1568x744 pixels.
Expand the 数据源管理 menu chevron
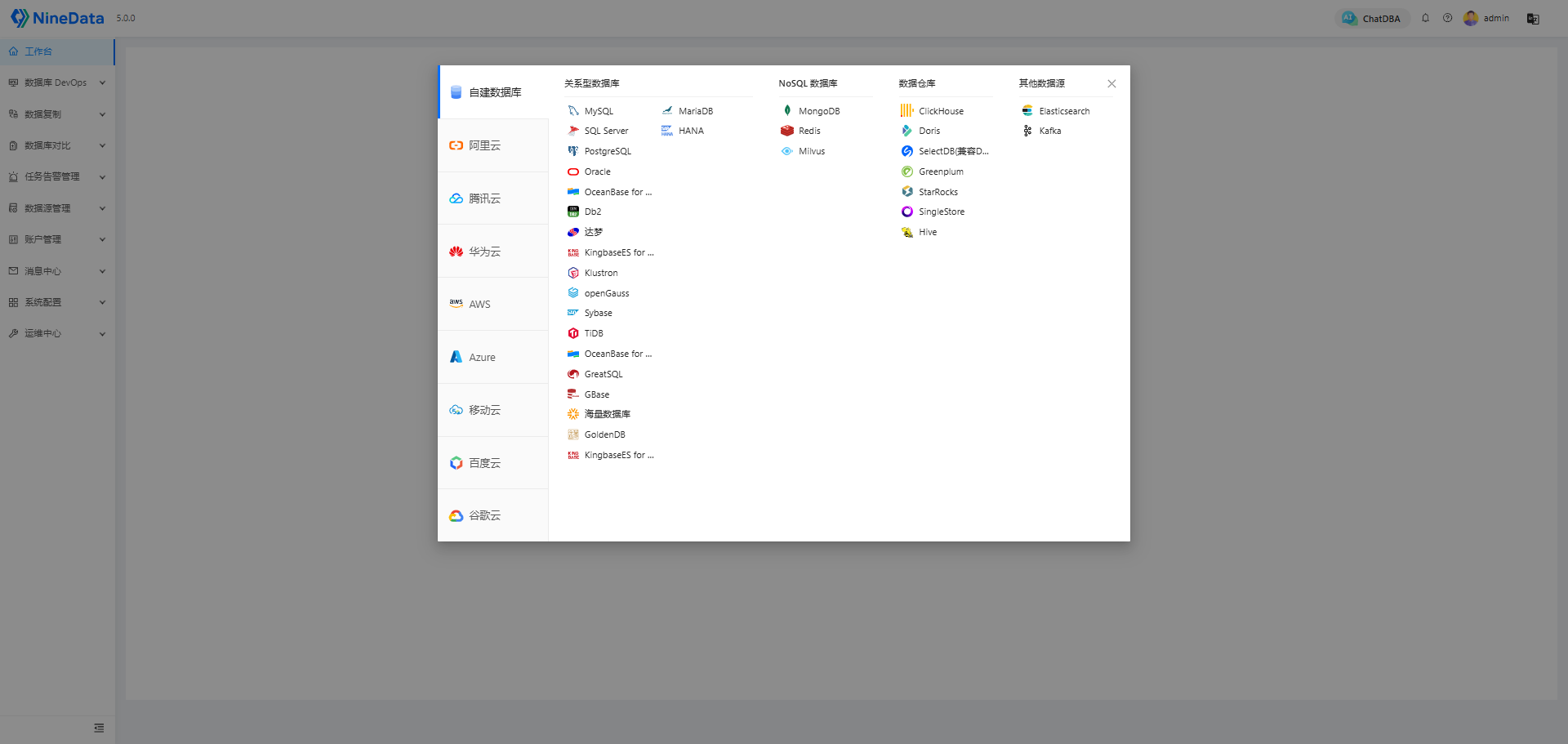point(103,208)
